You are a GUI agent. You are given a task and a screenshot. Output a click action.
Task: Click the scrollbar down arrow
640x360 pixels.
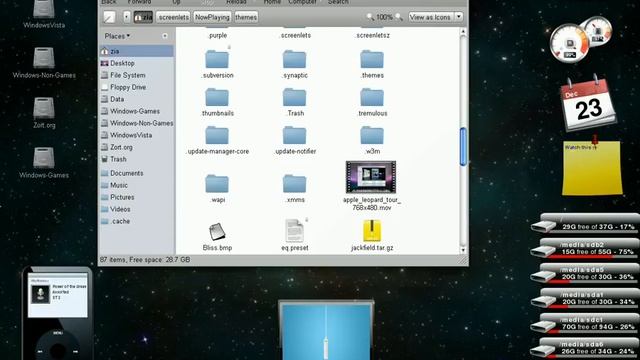pos(463,250)
